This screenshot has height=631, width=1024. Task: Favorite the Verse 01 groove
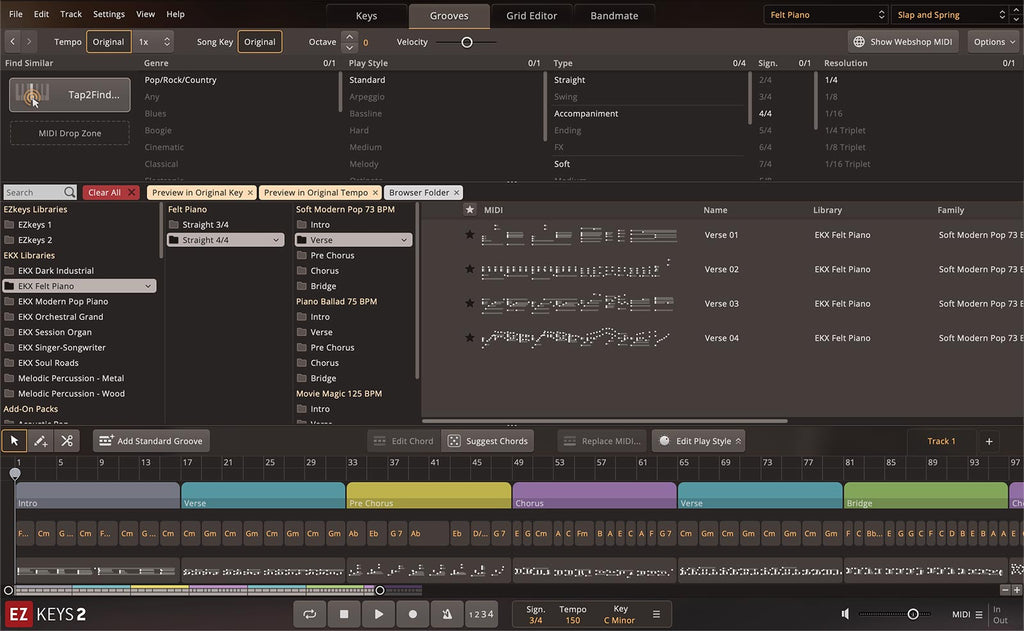(469, 235)
